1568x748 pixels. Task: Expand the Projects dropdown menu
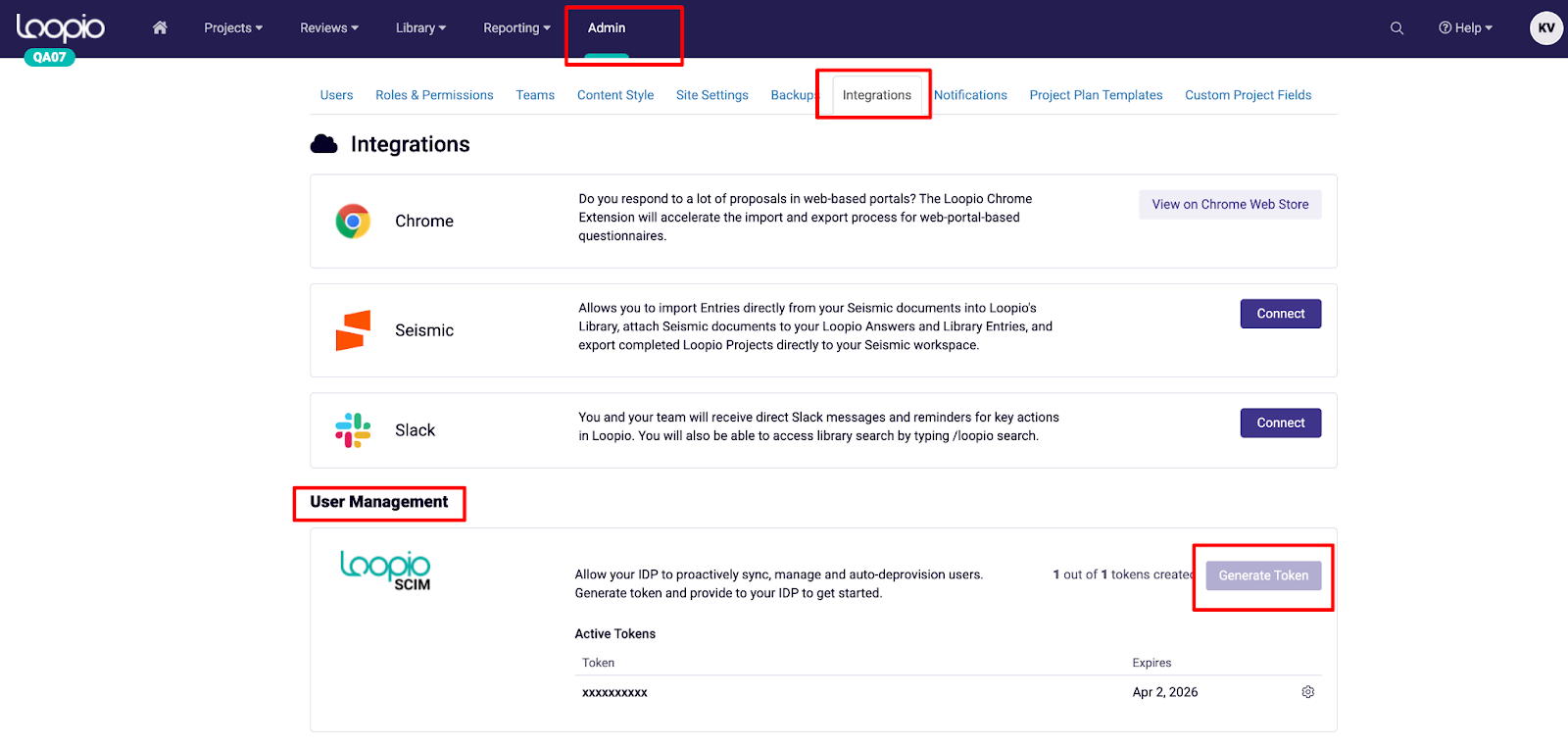pos(233,28)
